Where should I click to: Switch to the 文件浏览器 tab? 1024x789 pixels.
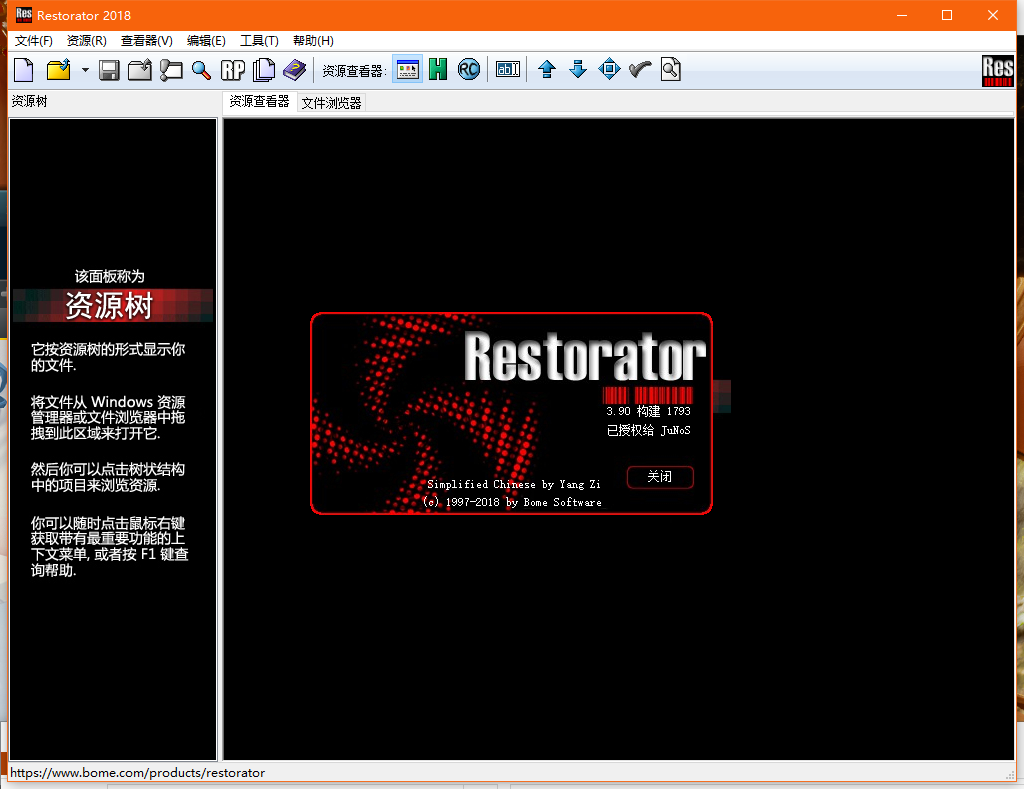tap(332, 102)
